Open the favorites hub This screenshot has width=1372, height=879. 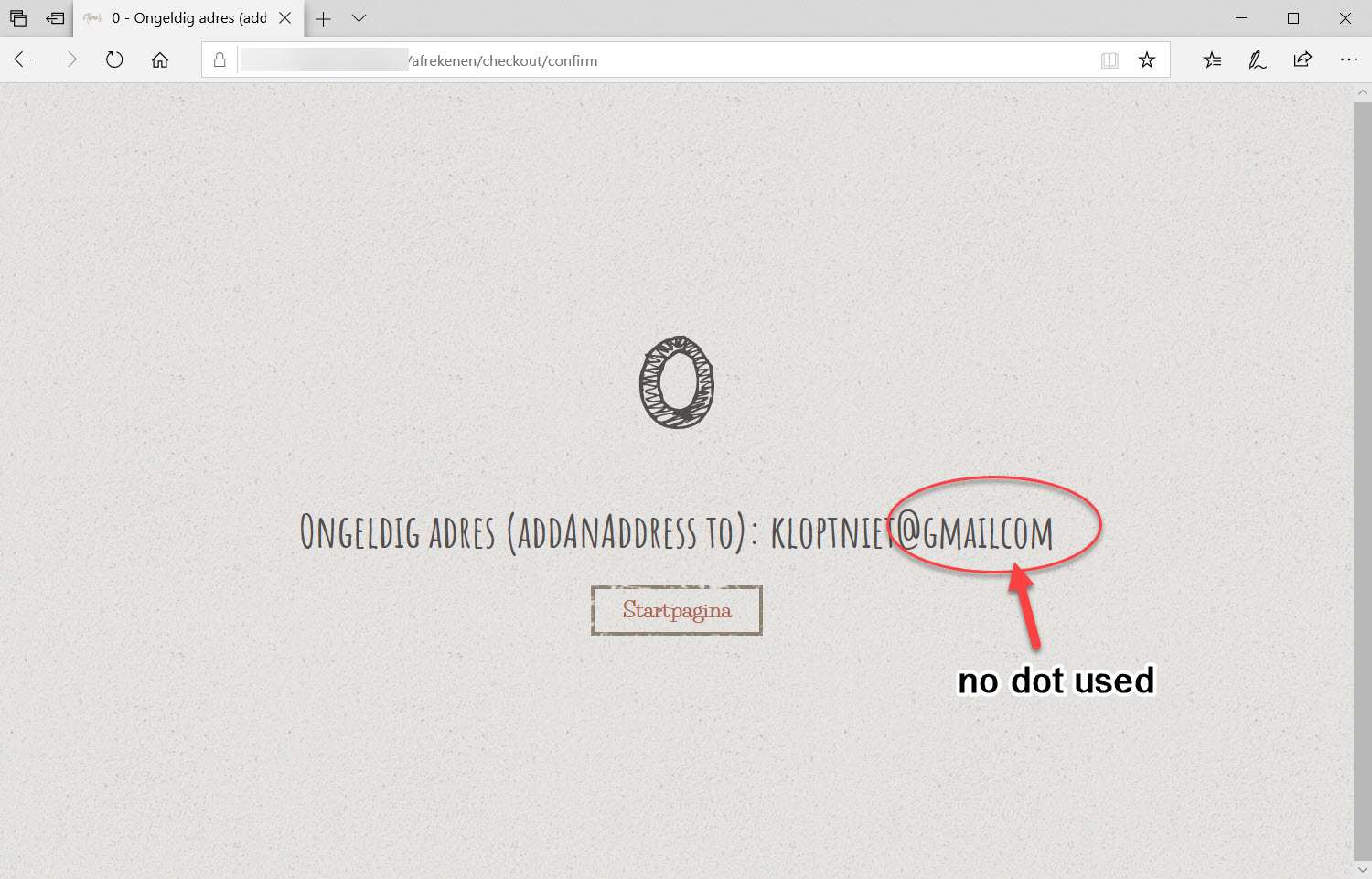click(1213, 60)
